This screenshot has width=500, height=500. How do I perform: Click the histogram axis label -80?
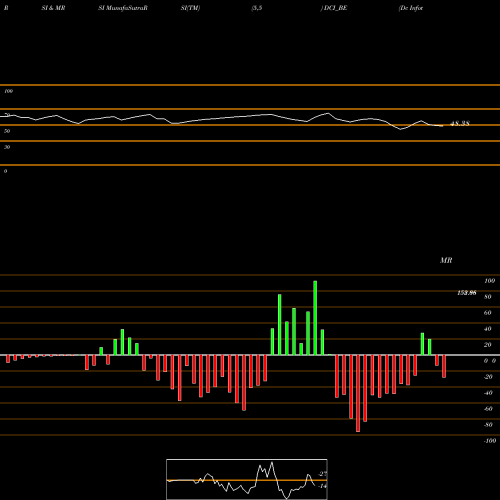[x=488, y=425]
